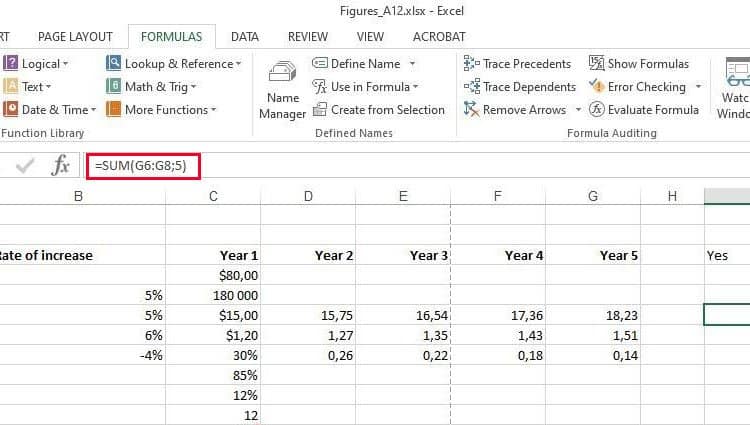Screen dimensions: 750x425
Task: Select column C header
Action: pos(213,196)
